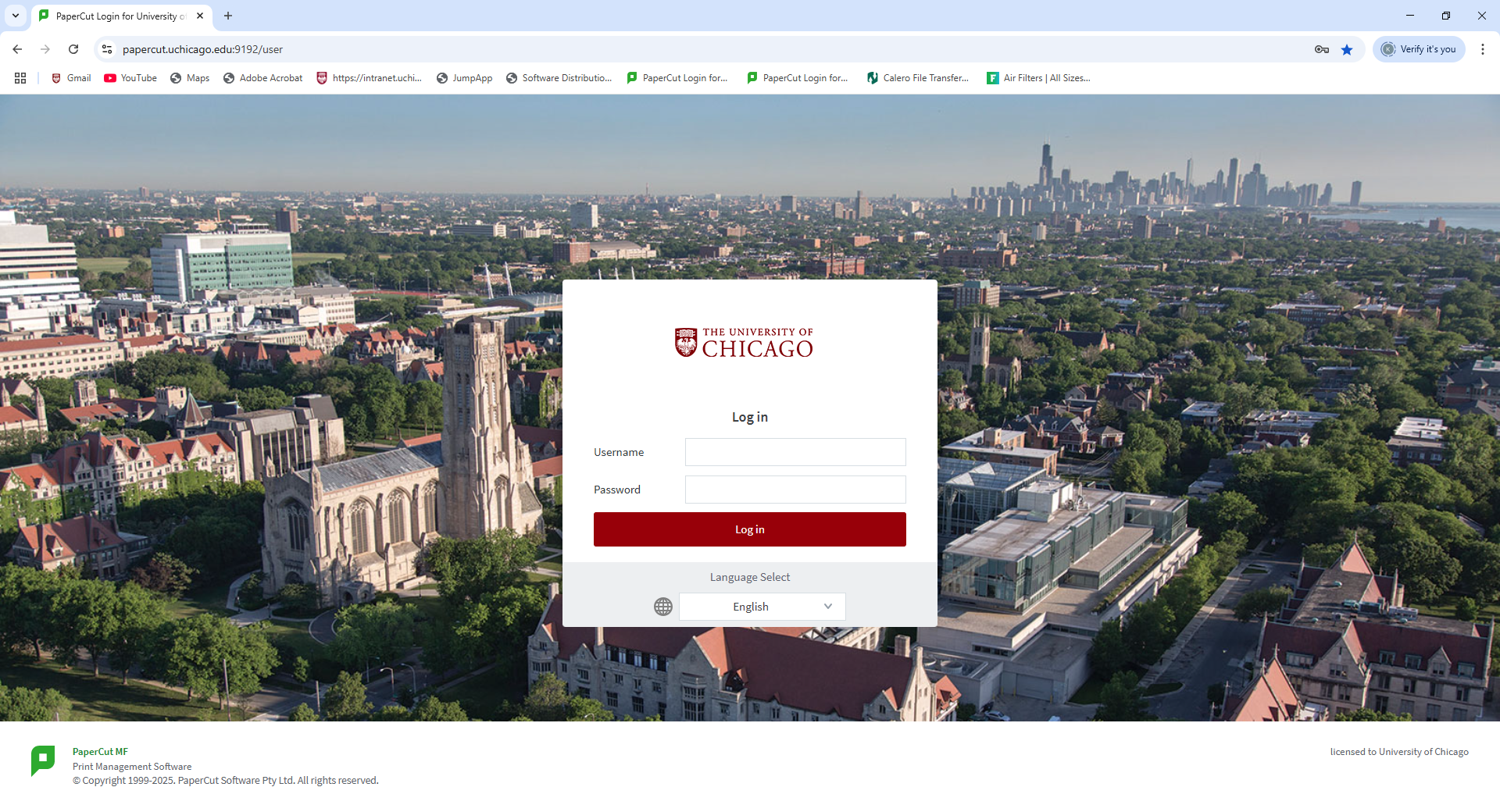Open Gmail from the bookmarks bar

[70, 78]
